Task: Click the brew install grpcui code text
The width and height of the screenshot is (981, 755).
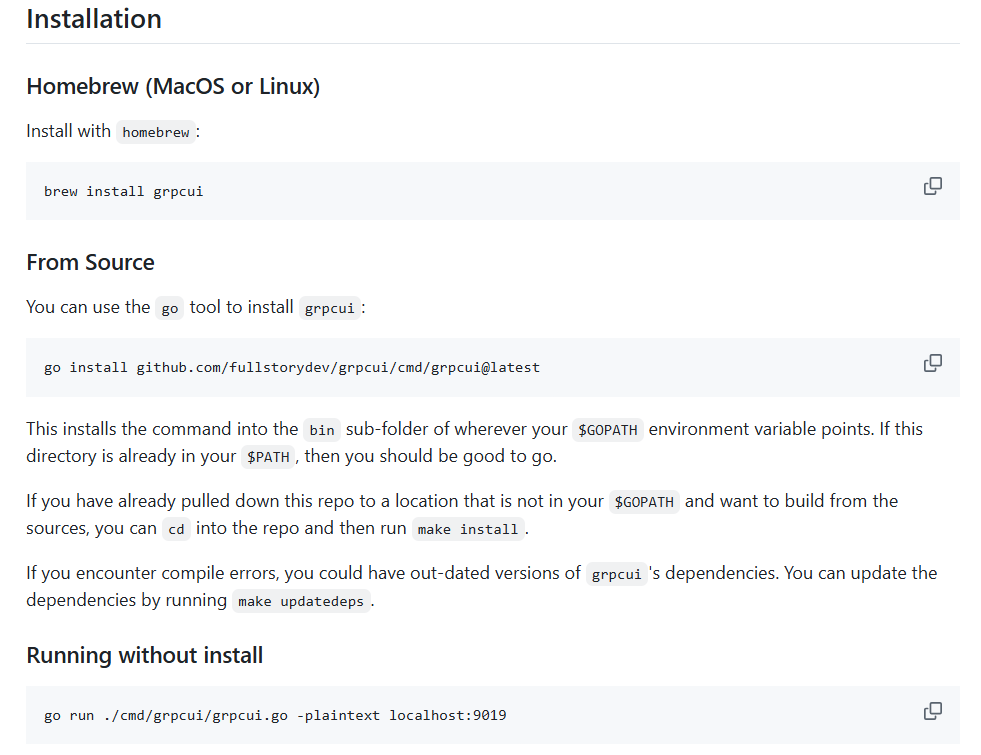Action: click(x=123, y=191)
